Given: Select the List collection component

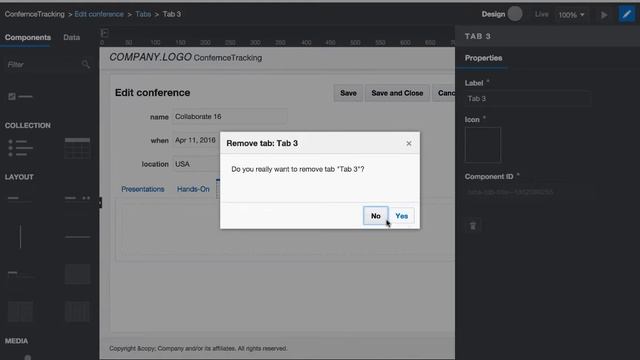Looking at the screenshot, I should [x=20, y=148].
